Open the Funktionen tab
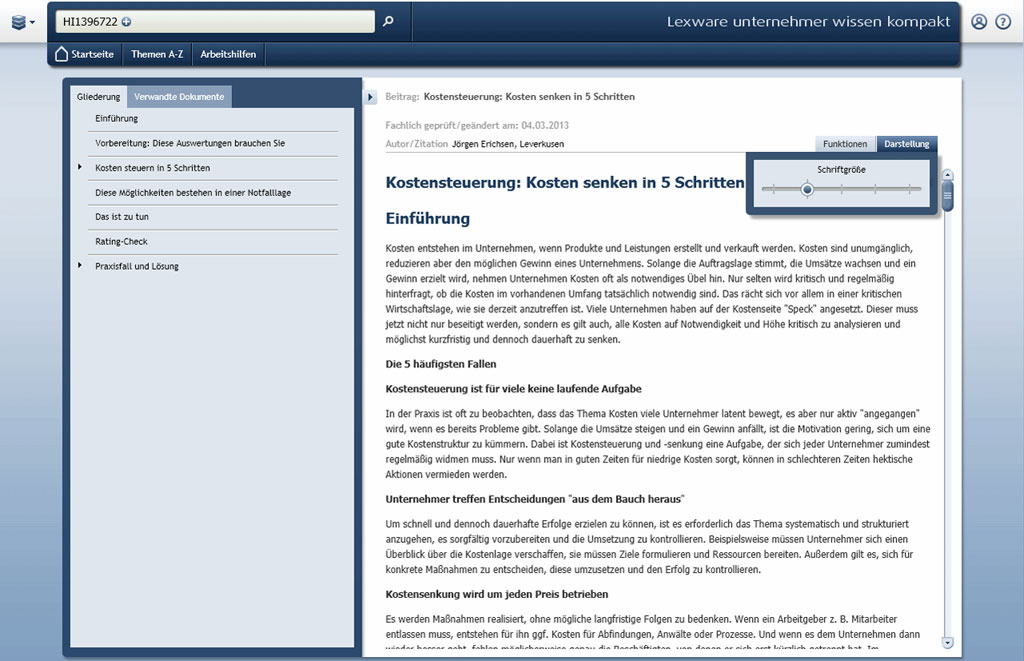The height and width of the screenshot is (661, 1024). [845, 144]
